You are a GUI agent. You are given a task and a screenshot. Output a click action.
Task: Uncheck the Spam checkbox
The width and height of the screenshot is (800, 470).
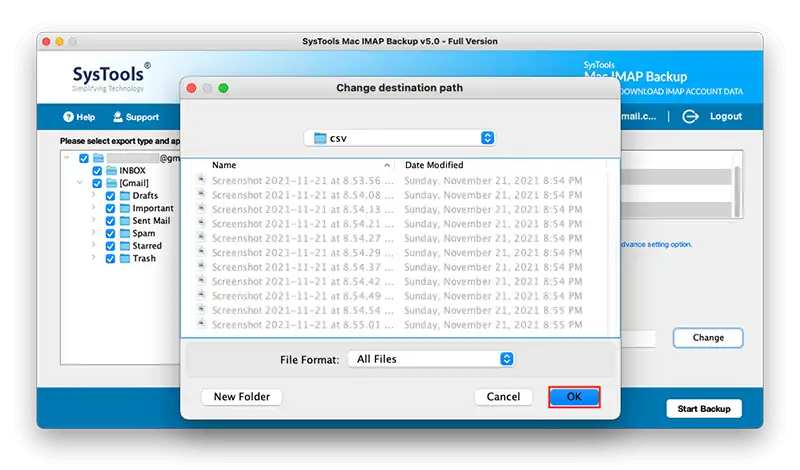(110, 233)
